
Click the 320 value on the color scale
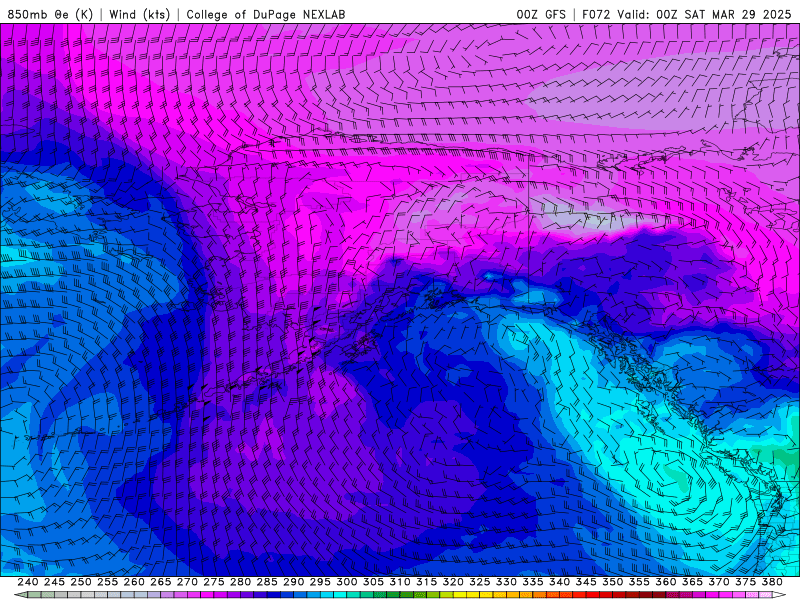[x=453, y=582]
